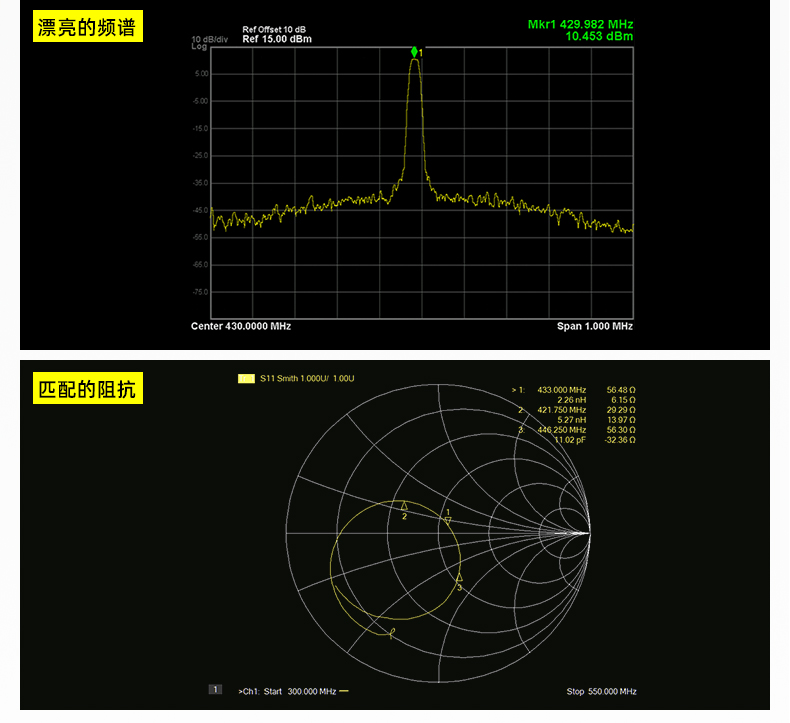Select the 421.750 MHz marker 2 readout
The width and height of the screenshot is (790, 723).
[x=562, y=410]
